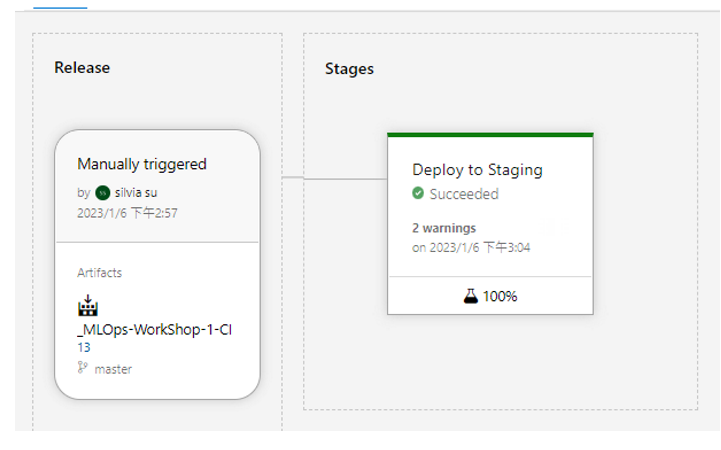Screen dimensions: 721x450
Task: Click the 100% test pass rate
Action: click(x=500, y=296)
